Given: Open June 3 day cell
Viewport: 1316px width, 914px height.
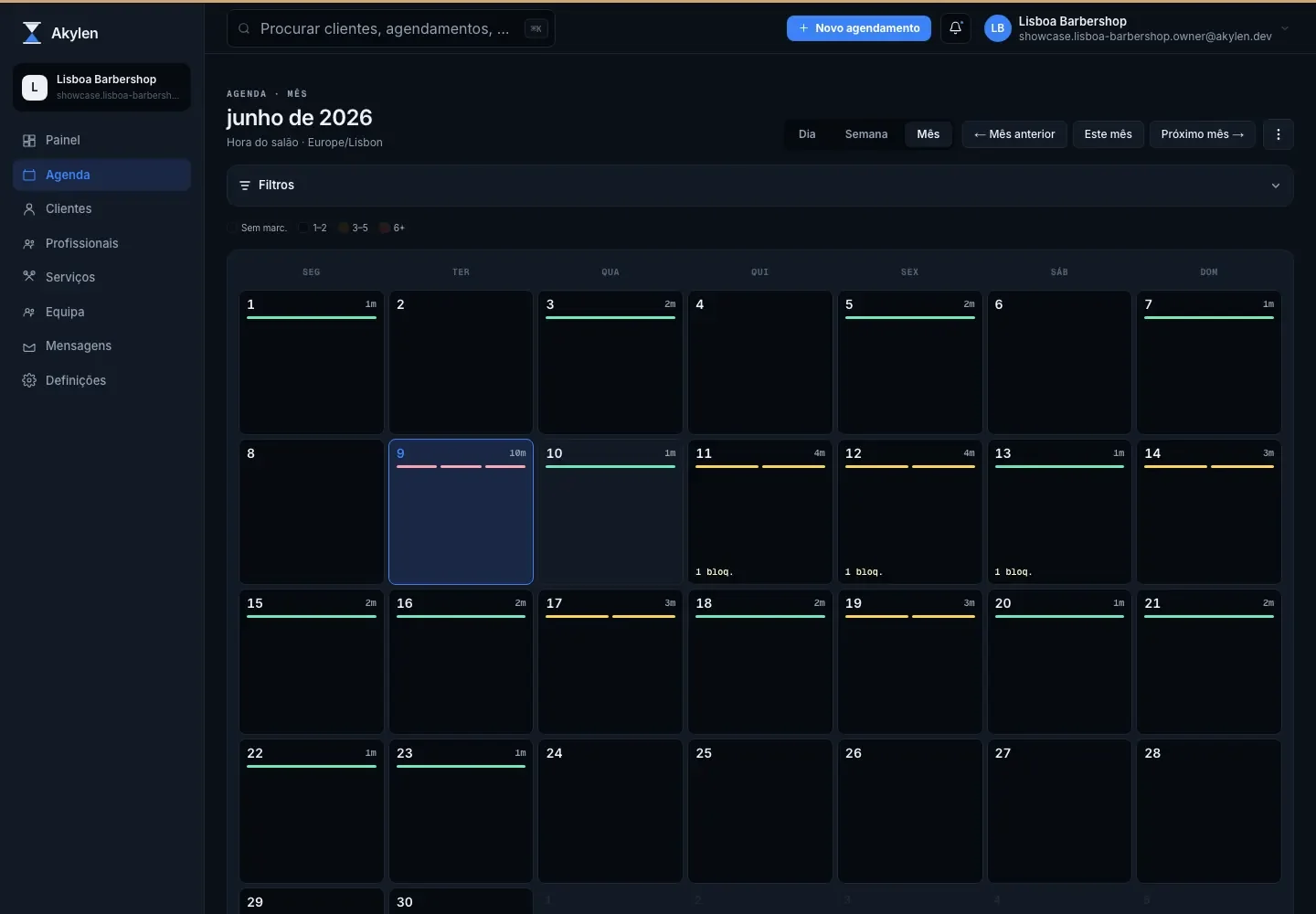Looking at the screenshot, I should pos(610,362).
